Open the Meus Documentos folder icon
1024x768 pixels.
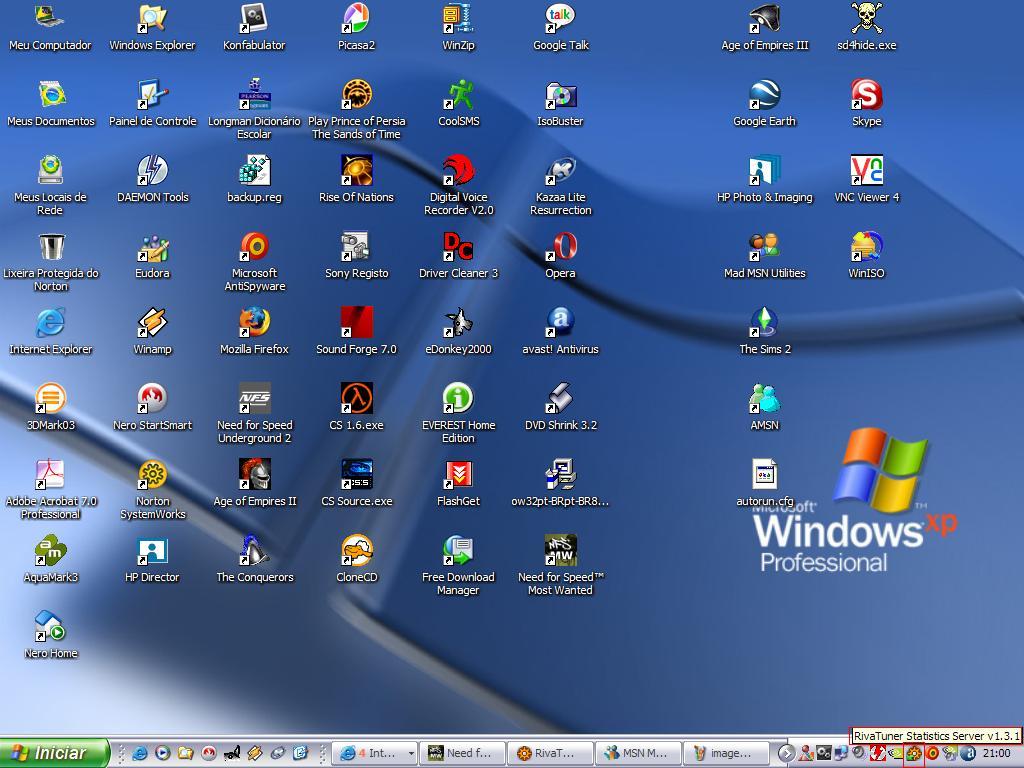[50, 94]
